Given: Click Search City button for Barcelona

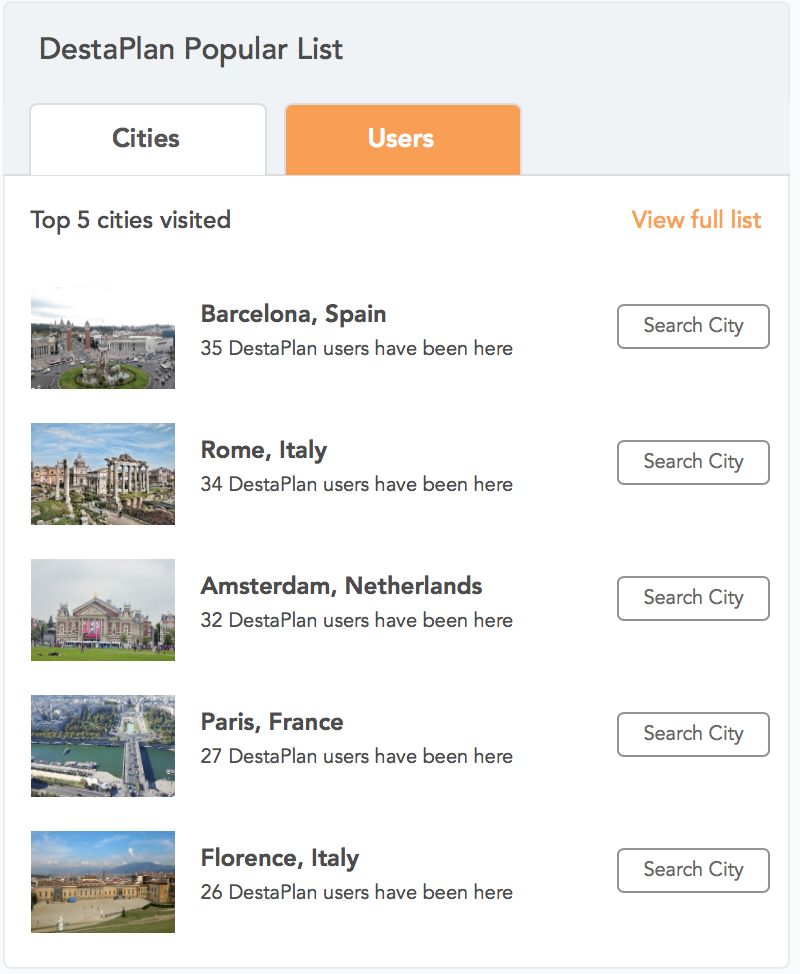Looking at the screenshot, I should tap(693, 326).
